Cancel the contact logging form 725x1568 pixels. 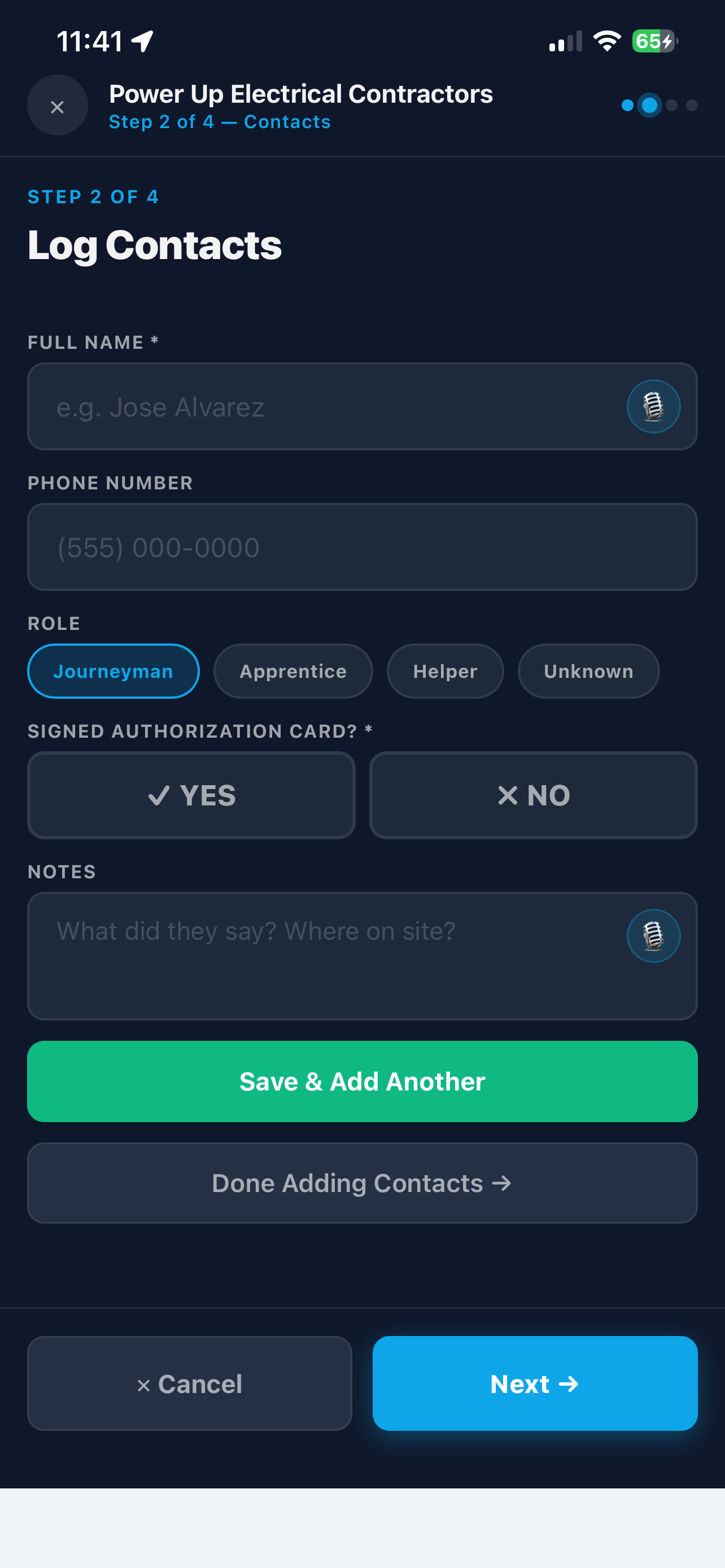(x=189, y=1383)
